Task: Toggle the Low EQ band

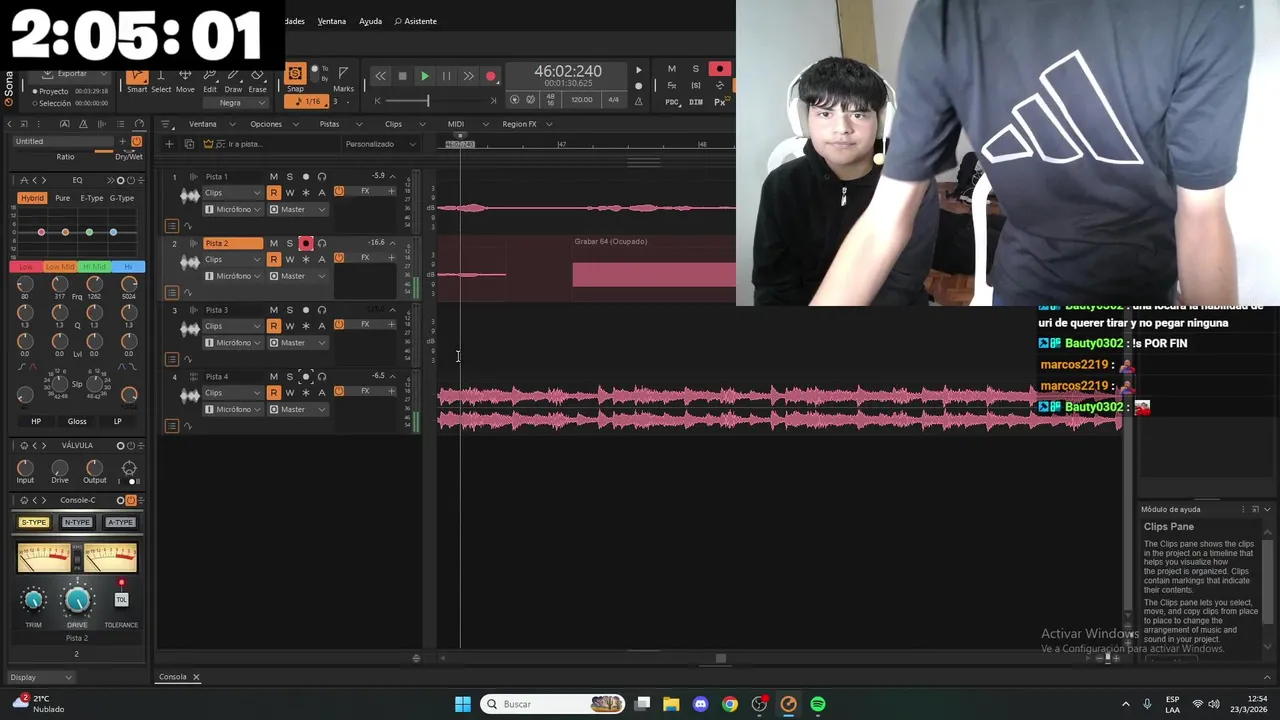Action: 26,266
